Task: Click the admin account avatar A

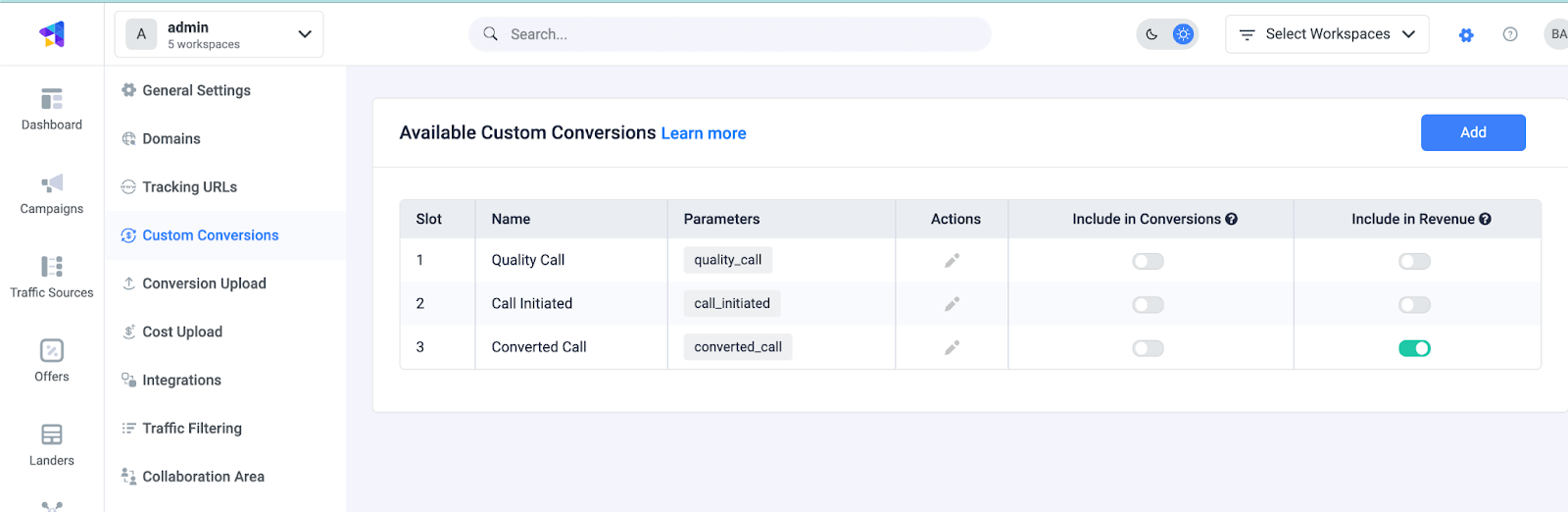Action: (141, 34)
